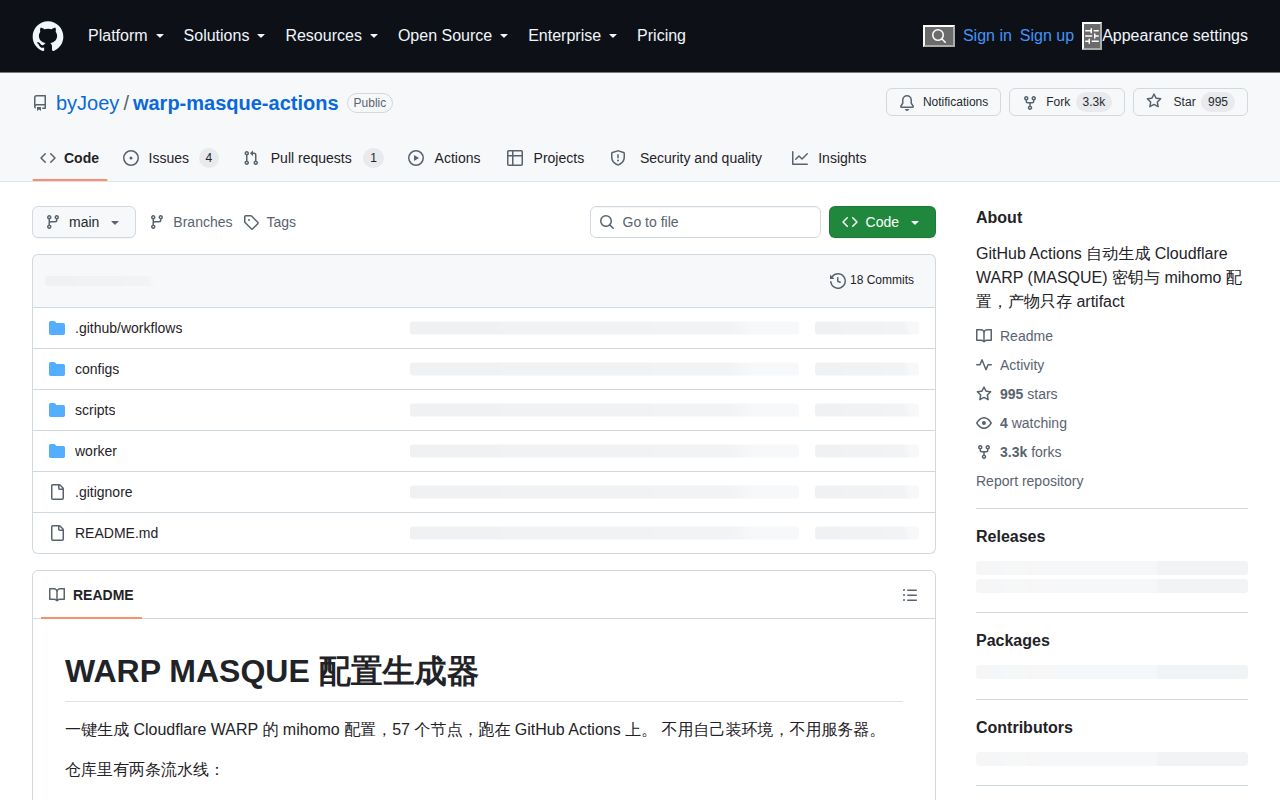Expand the Open Source menu
1280x800 pixels.
point(453,36)
